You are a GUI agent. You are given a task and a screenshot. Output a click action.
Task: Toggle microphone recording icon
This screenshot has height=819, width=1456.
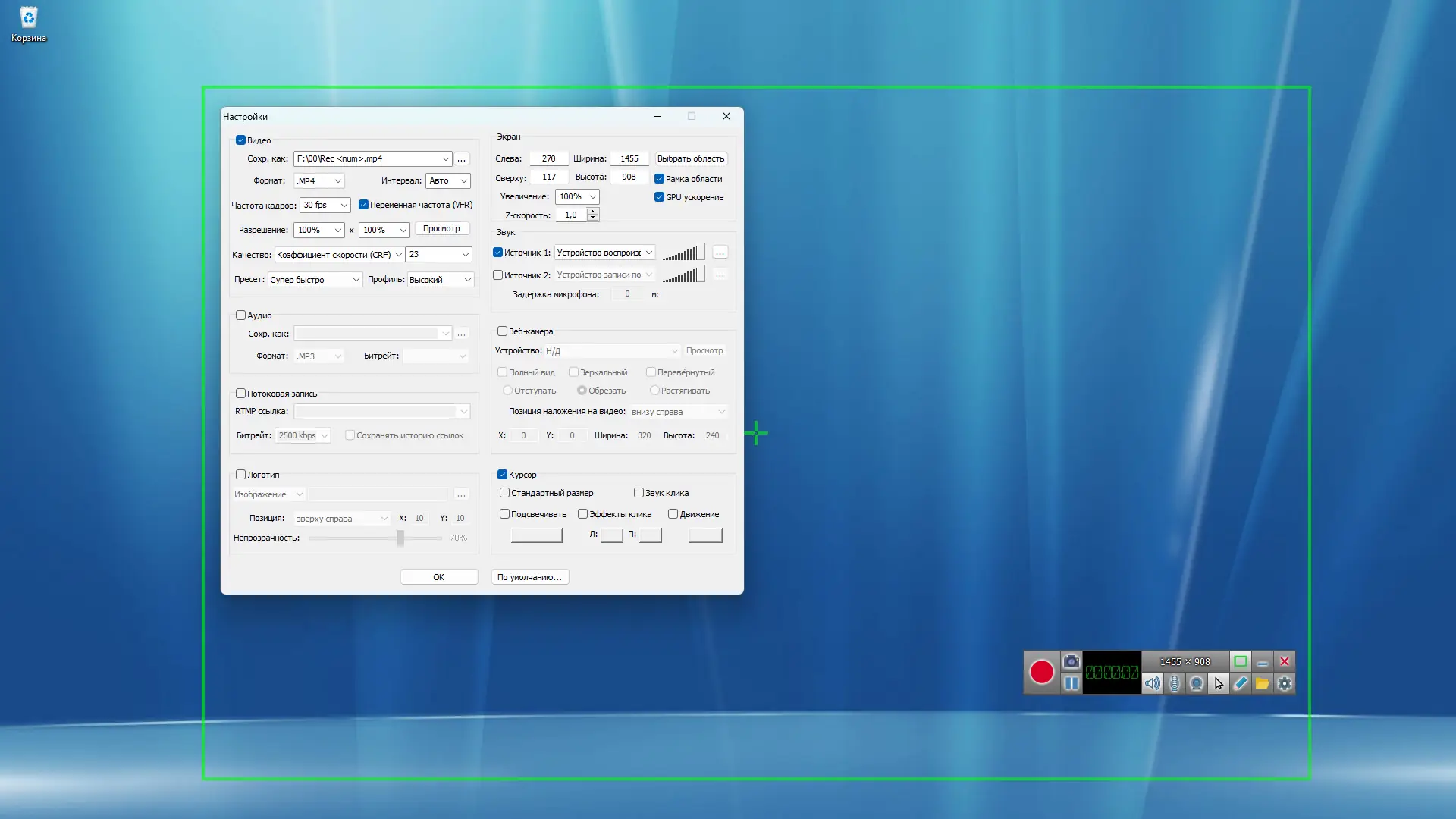pyautogui.click(x=1174, y=683)
